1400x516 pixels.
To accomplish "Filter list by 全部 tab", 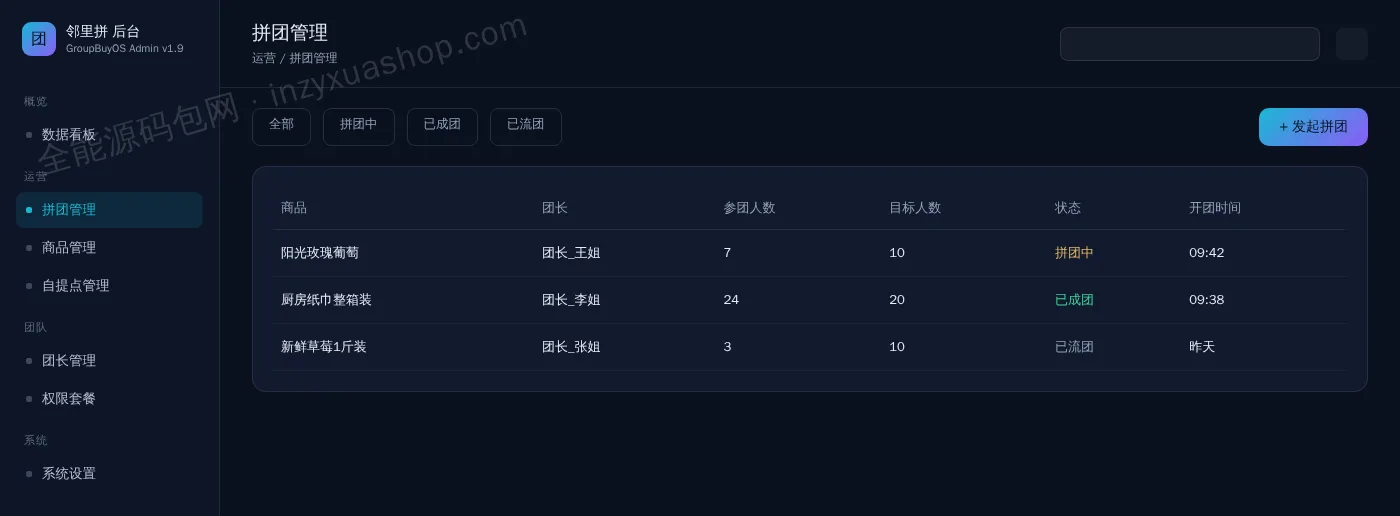I will pos(281,127).
